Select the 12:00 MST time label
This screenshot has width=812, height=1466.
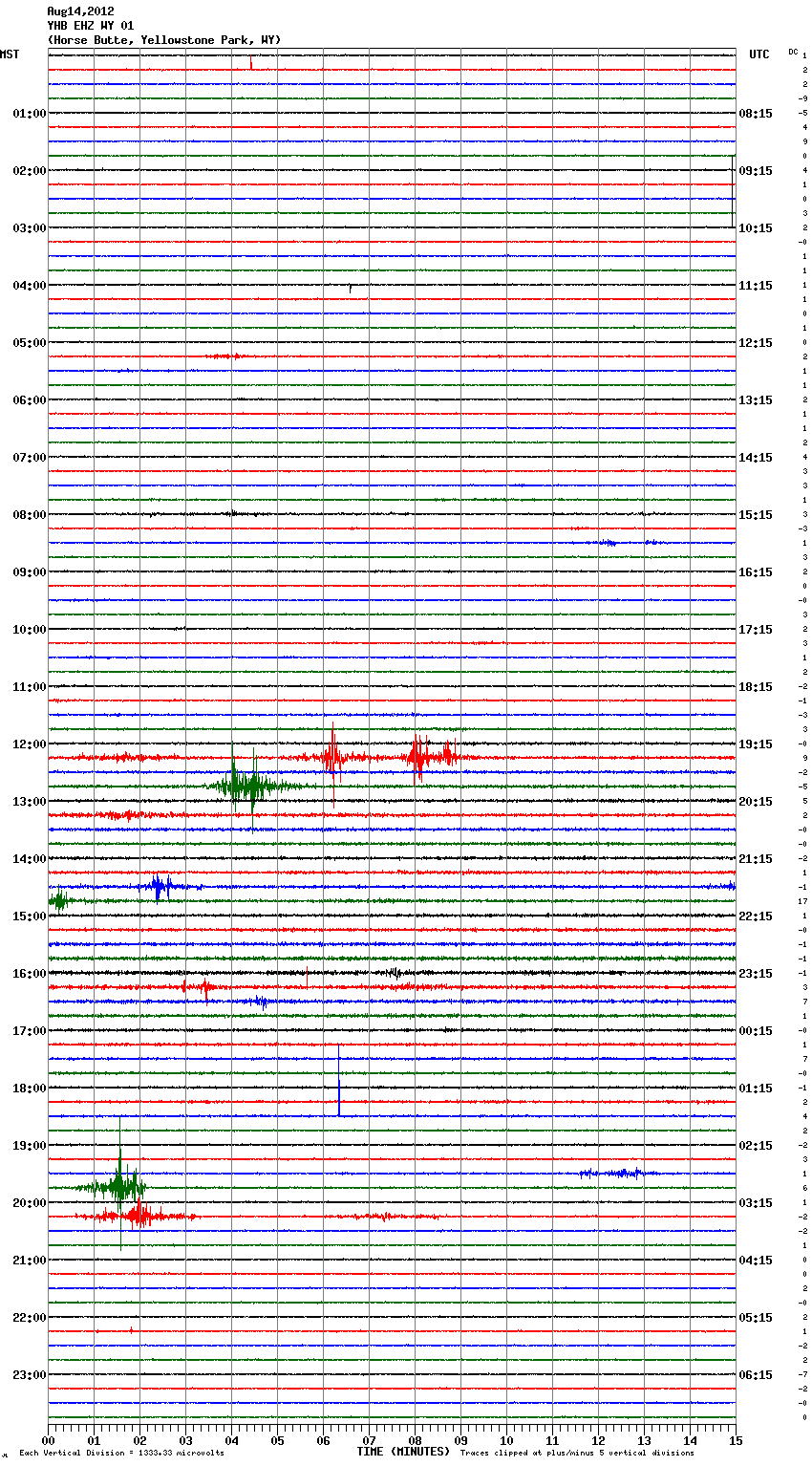pyautogui.click(x=29, y=744)
